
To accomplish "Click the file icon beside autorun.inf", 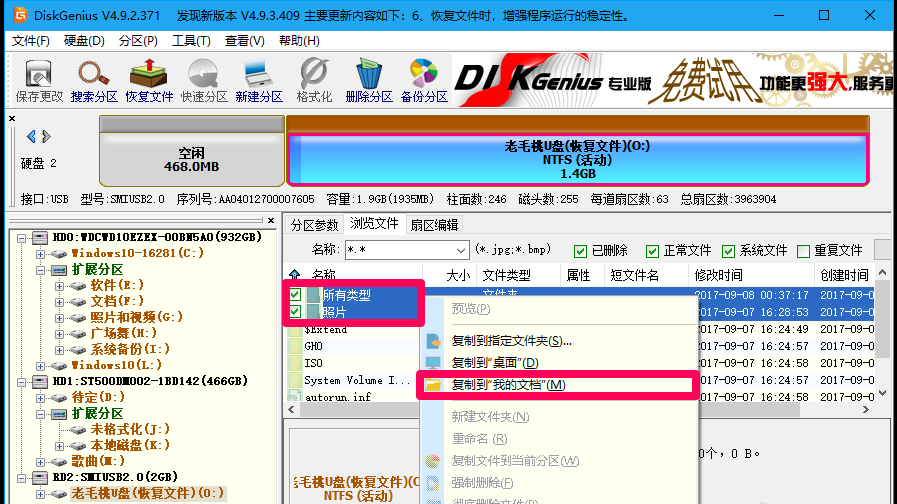I will [295, 396].
